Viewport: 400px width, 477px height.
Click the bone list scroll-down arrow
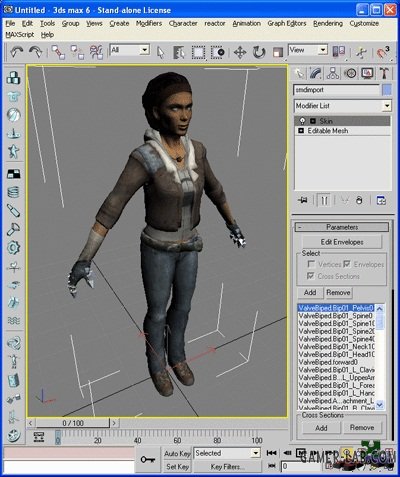click(380, 405)
